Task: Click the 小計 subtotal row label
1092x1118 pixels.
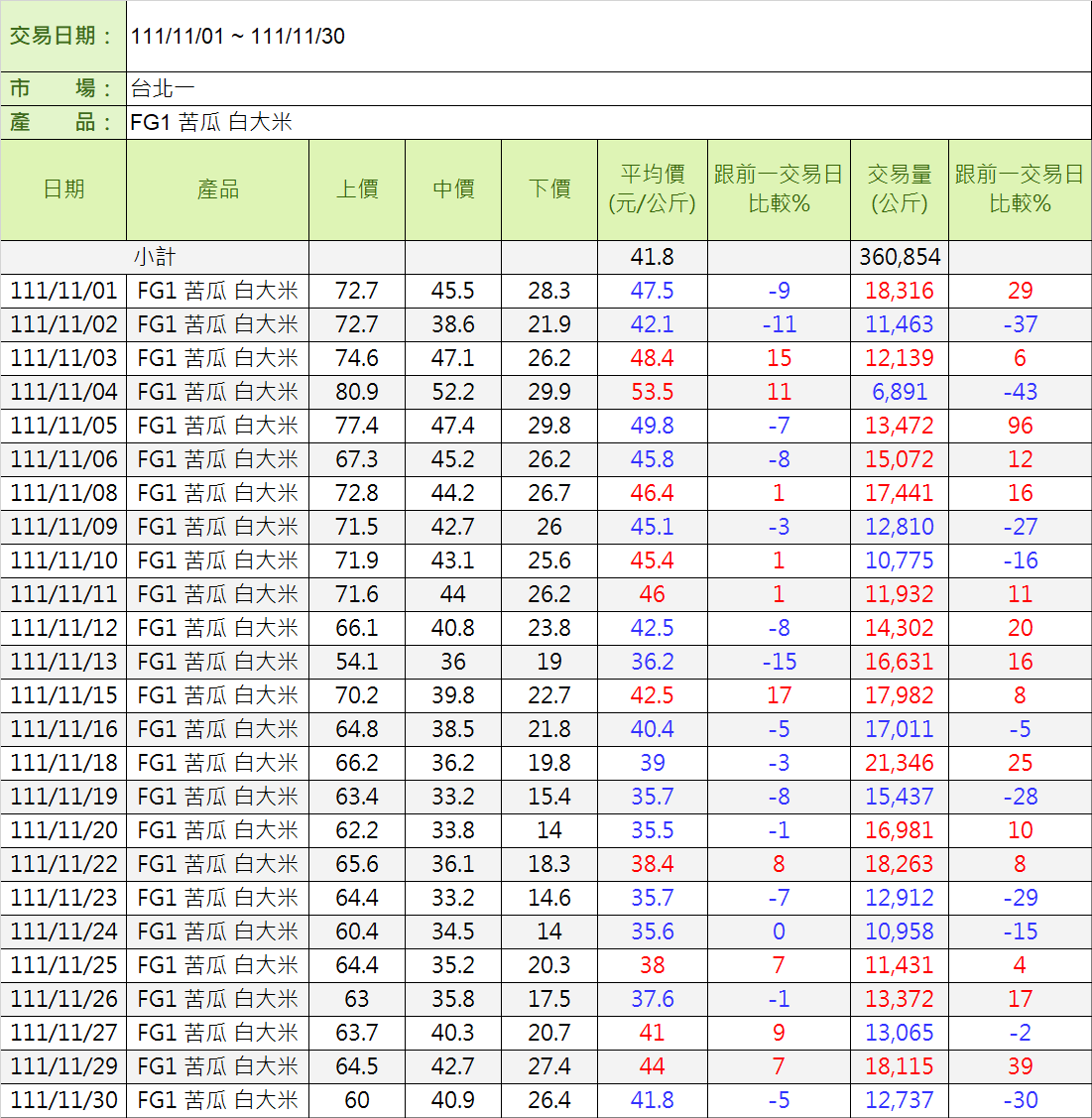Action: (x=155, y=257)
